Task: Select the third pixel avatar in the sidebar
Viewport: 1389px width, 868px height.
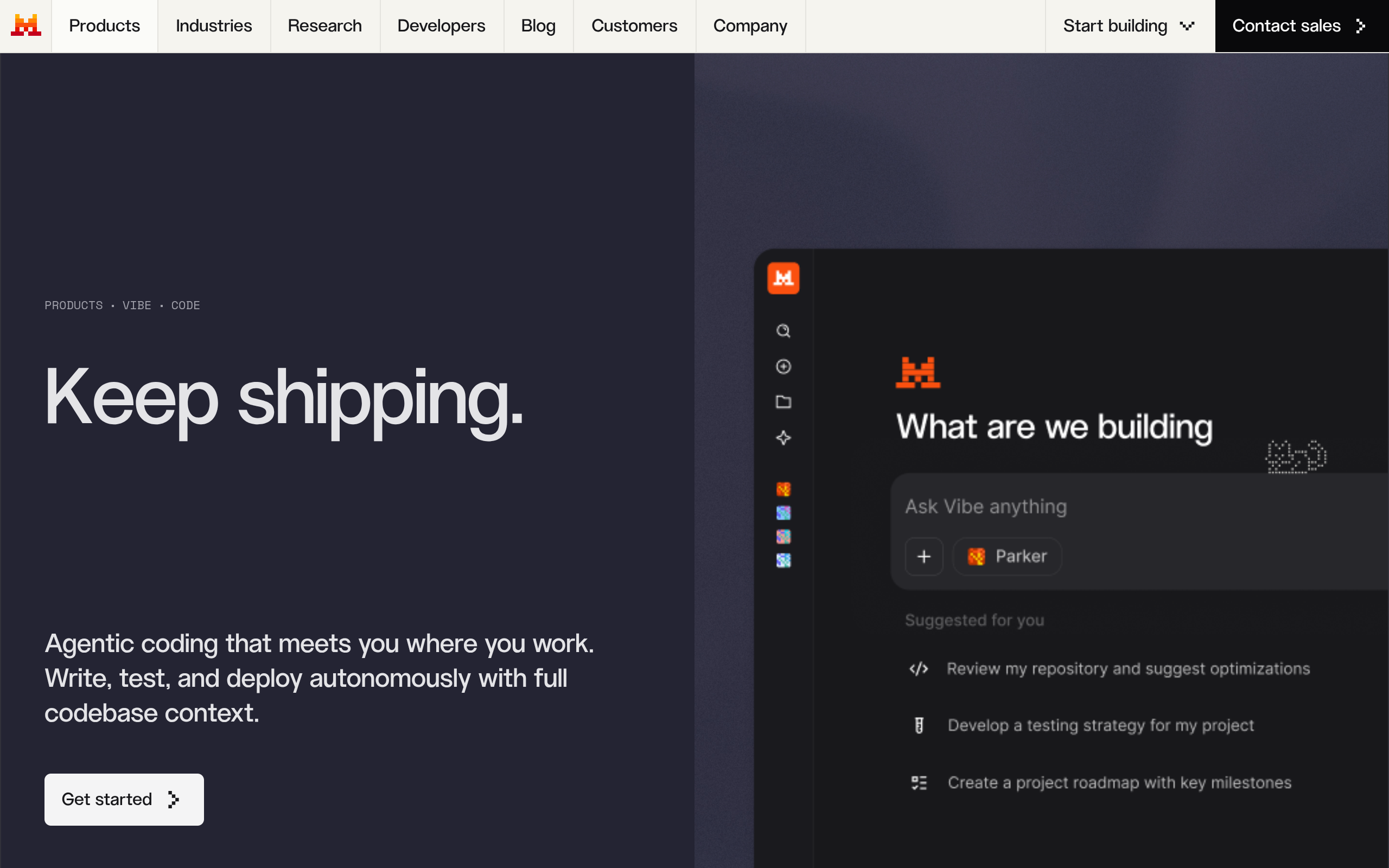Action: coord(783,536)
